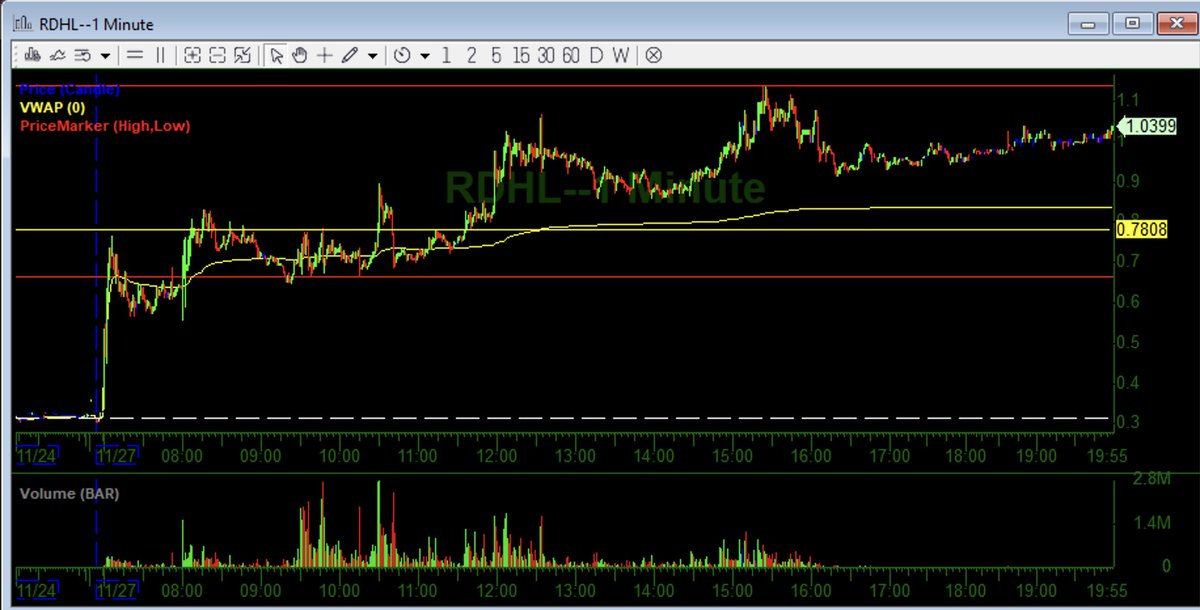Screen dimensions: 1200x610
Task: Expand dropdown arrow next to settings list icon
Action: (x=104, y=56)
